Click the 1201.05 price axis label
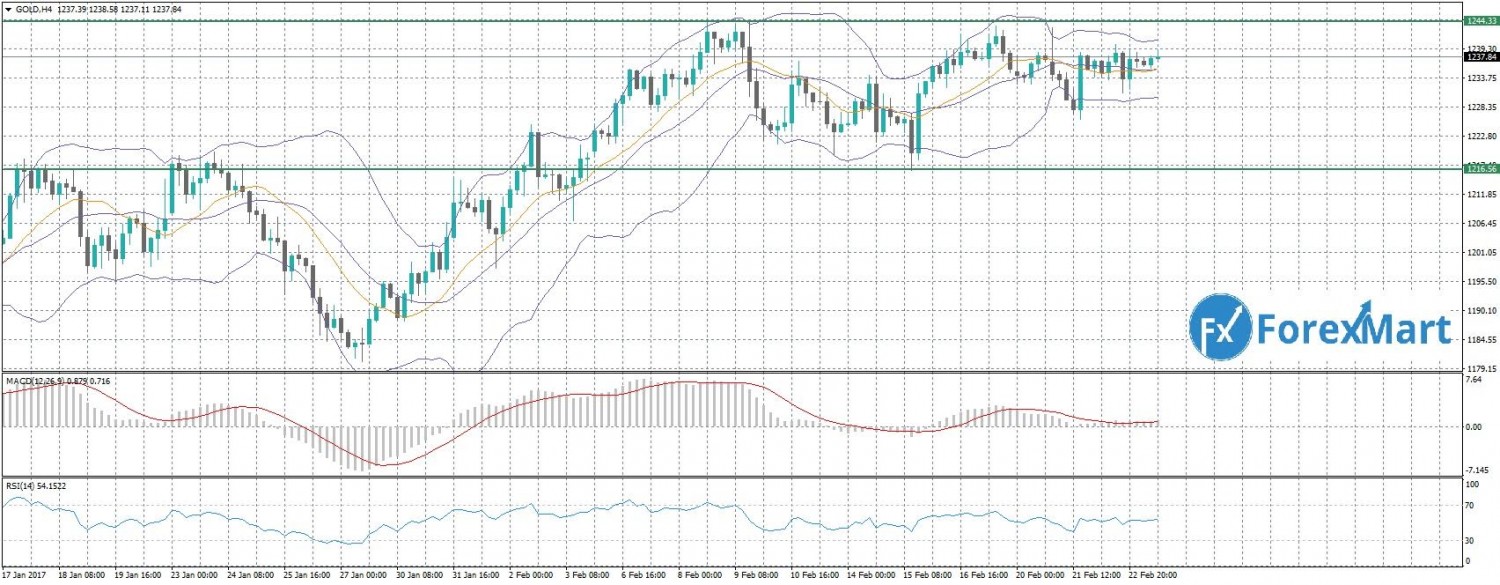This screenshot has width=1500, height=585. tap(1480, 252)
